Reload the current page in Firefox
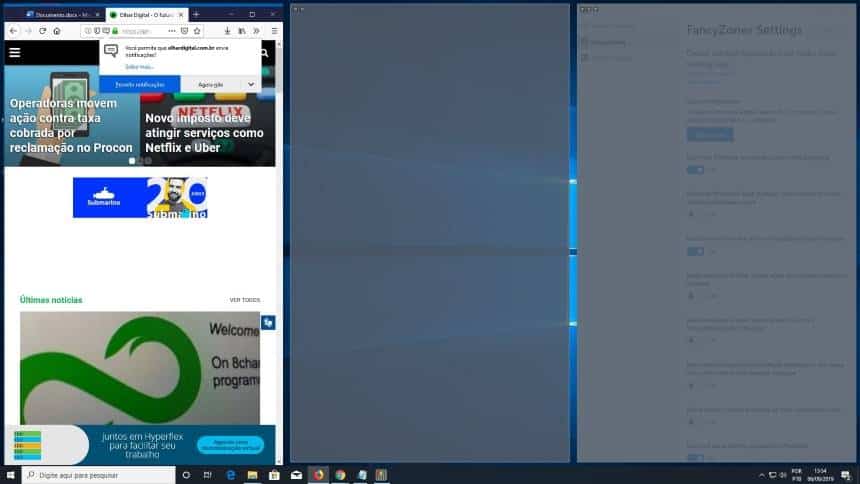The width and height of the screenshot is (860, 484). click(x=42, y=31)
